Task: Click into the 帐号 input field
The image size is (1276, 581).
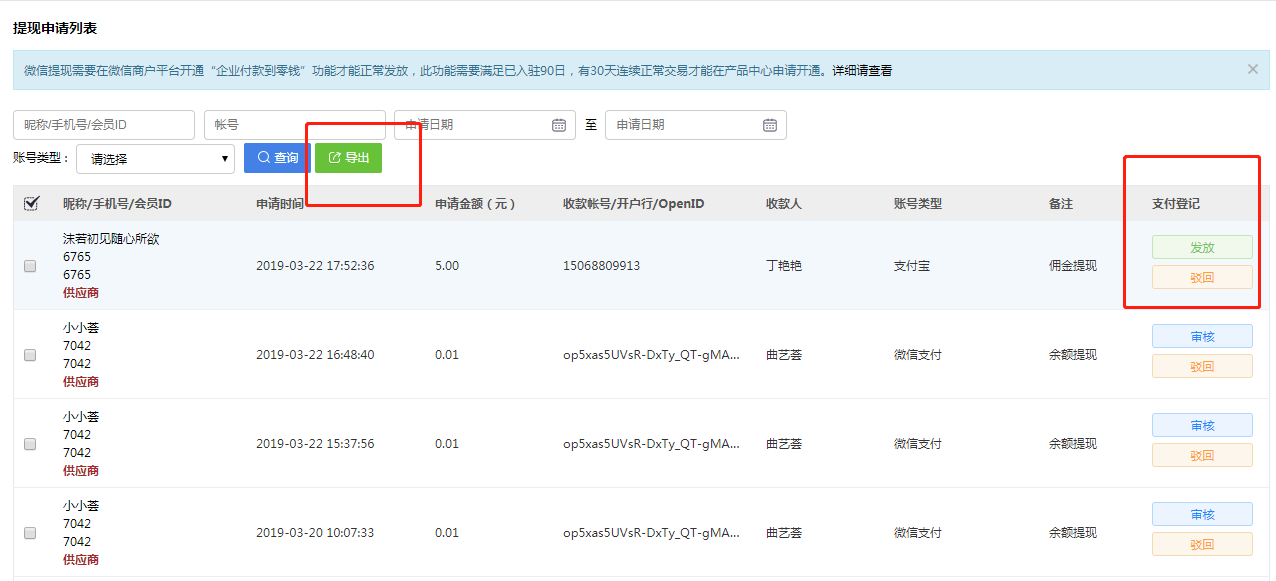Action: coord(294,125)
